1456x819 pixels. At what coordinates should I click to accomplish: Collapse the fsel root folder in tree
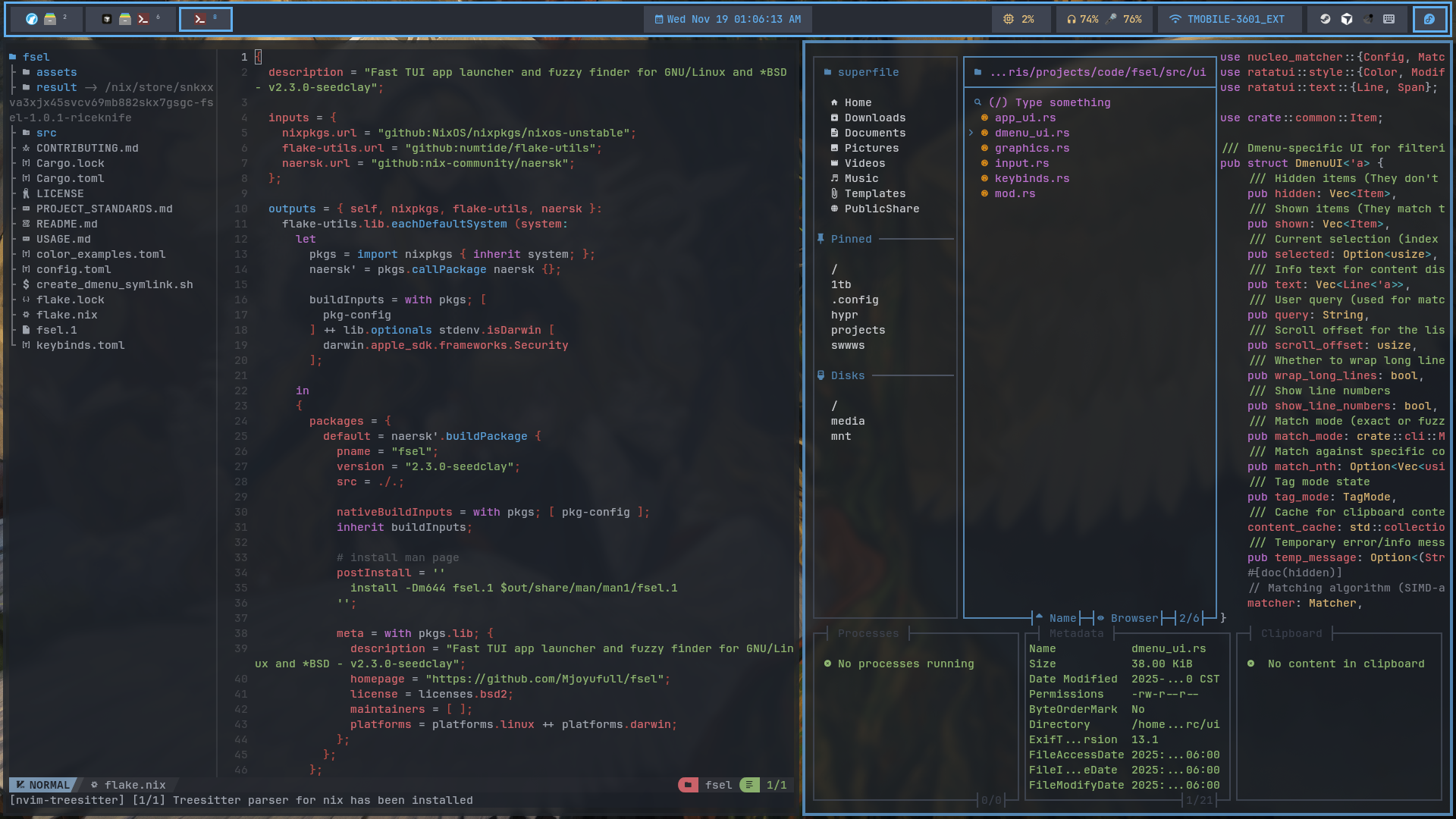tap(36, 57)
